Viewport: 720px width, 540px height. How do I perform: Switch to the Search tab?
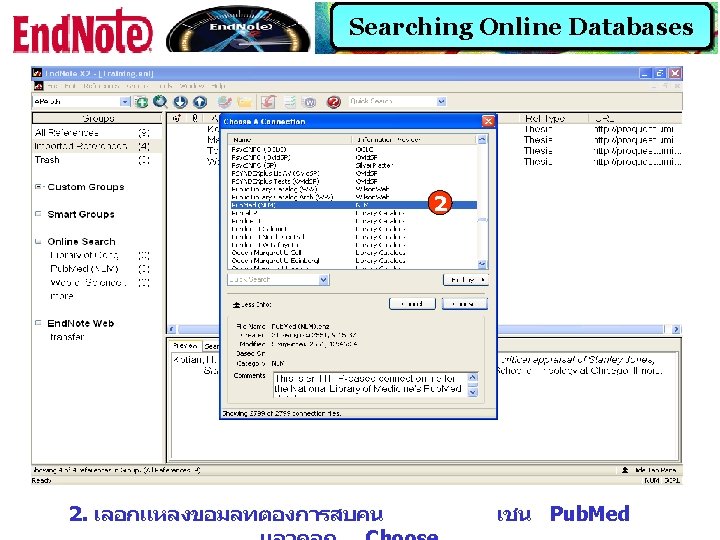point(212,346)
